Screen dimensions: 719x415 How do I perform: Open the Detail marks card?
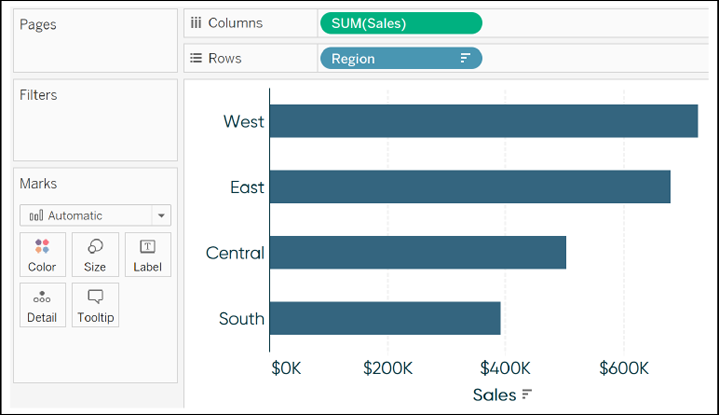(x=42, y=305)
